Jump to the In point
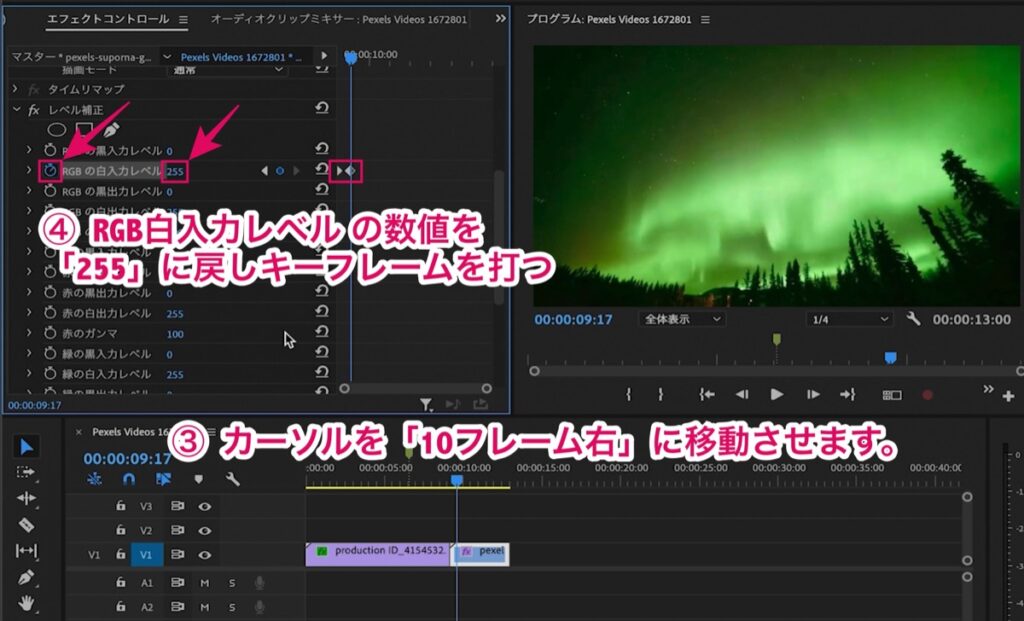The image size is (1024, 621). (707, 394)
